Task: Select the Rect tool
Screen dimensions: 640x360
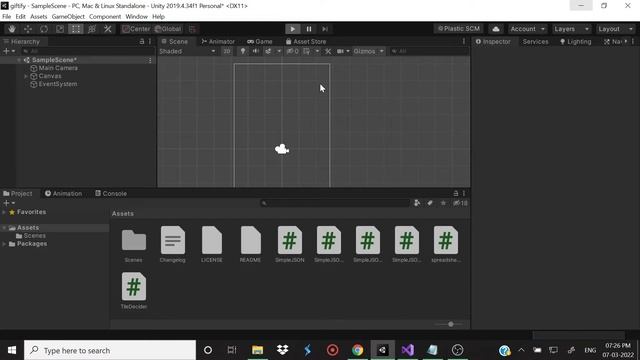Action: [76, 29]
